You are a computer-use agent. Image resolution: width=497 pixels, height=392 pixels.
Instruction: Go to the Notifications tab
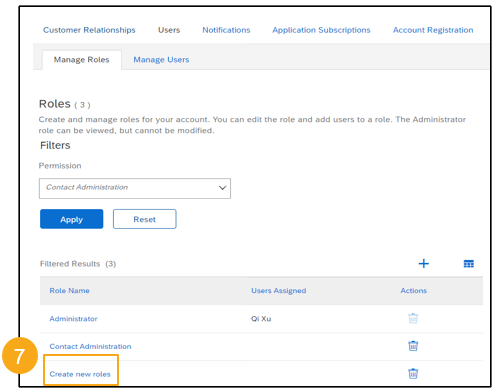[x=226, y=30]
